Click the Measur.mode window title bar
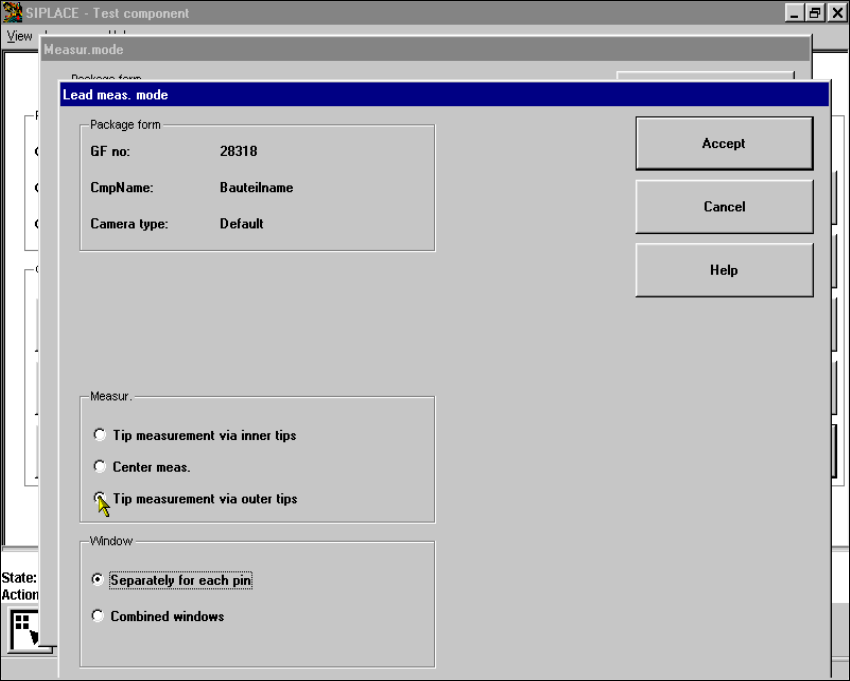Screen dimensions: 850x681 point(426,50)
